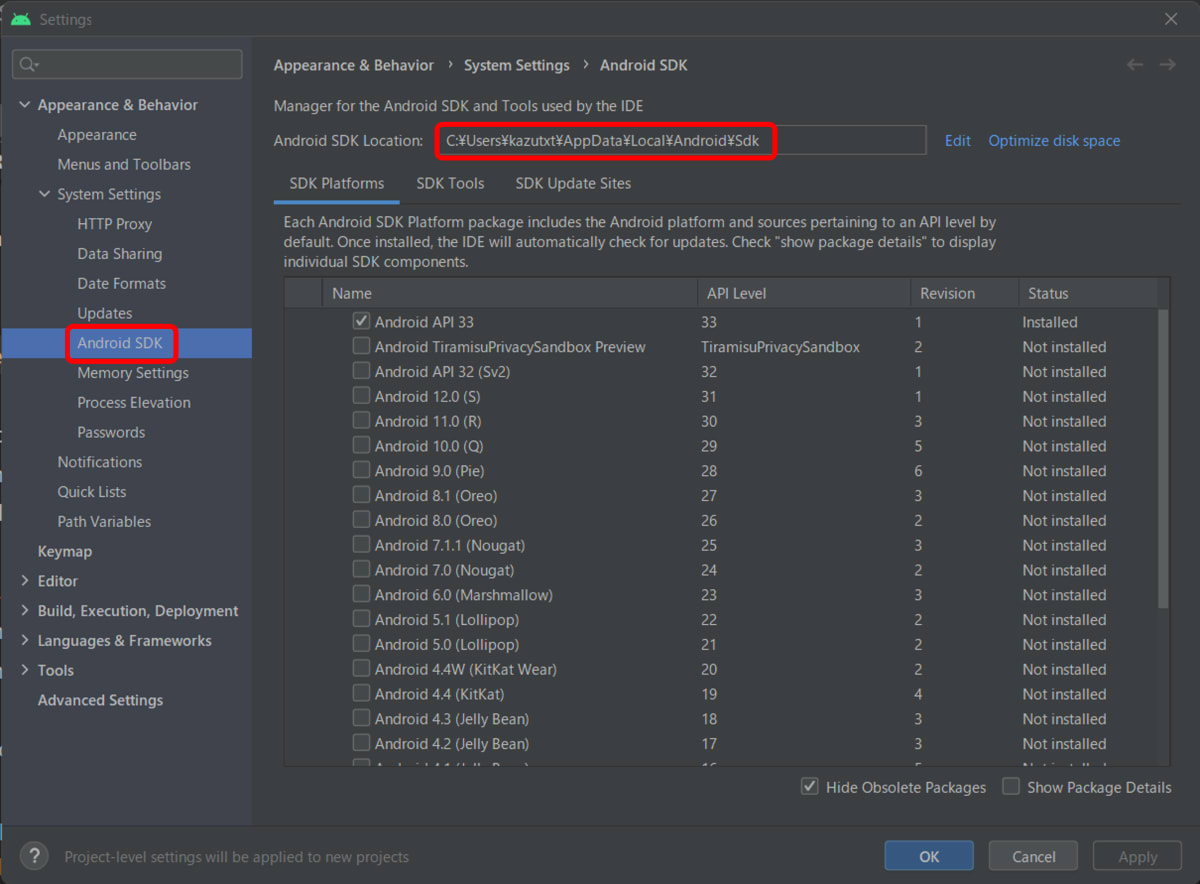Open Date Formats settings page
Viewport: 1200px width, 884px height.
click(x=122, y=284)
